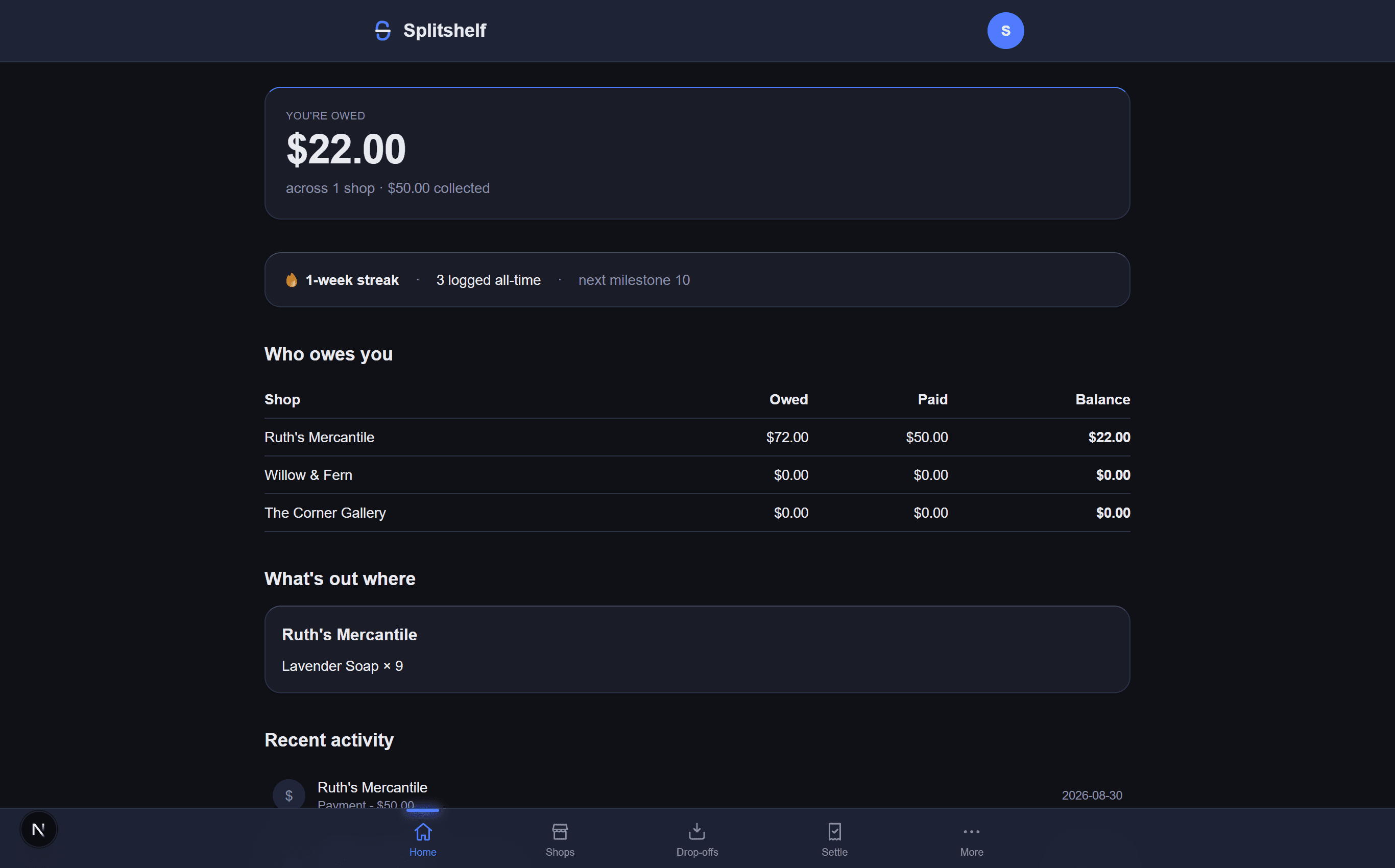Click 'across 1 shop · $50.00 collected' text
The height and width of the screenshot is (868, 1395).
(388, 188)
